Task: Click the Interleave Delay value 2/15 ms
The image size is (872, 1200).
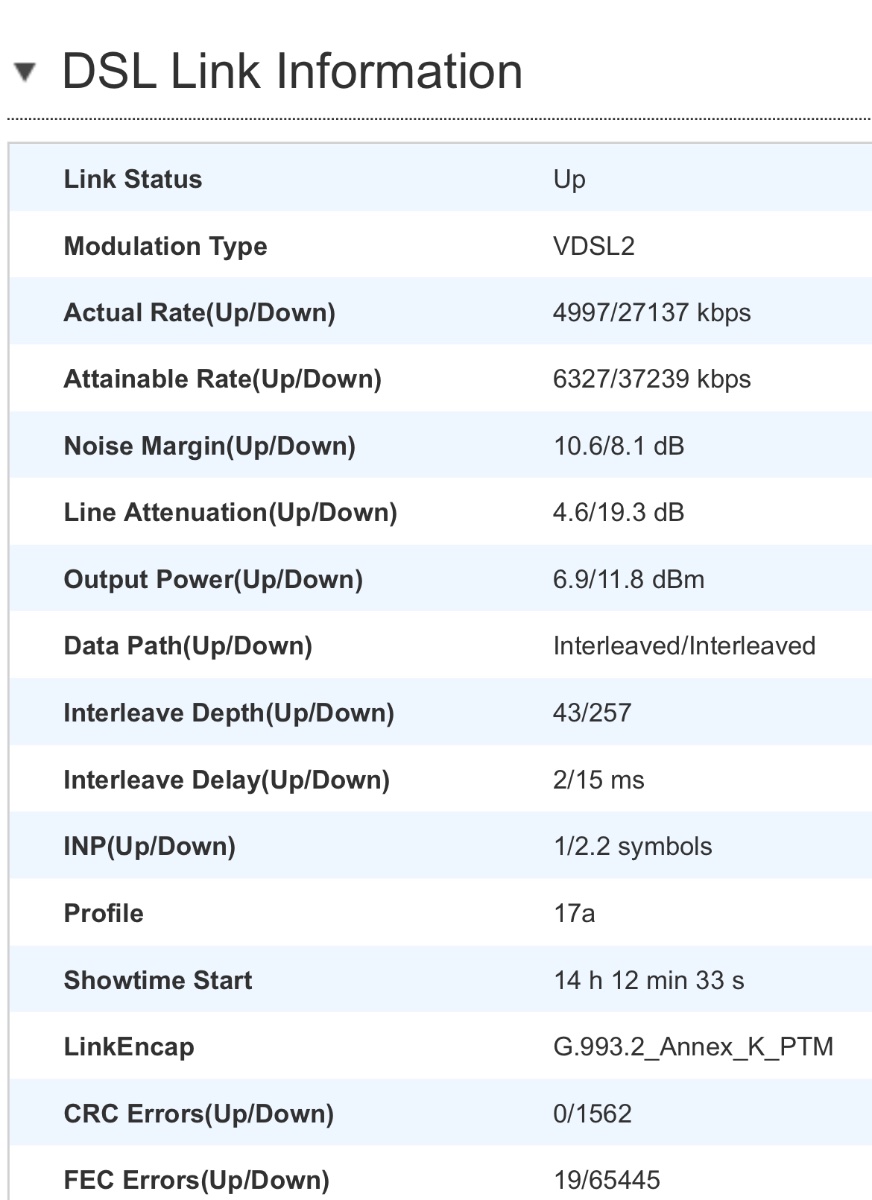Action: 599,780
